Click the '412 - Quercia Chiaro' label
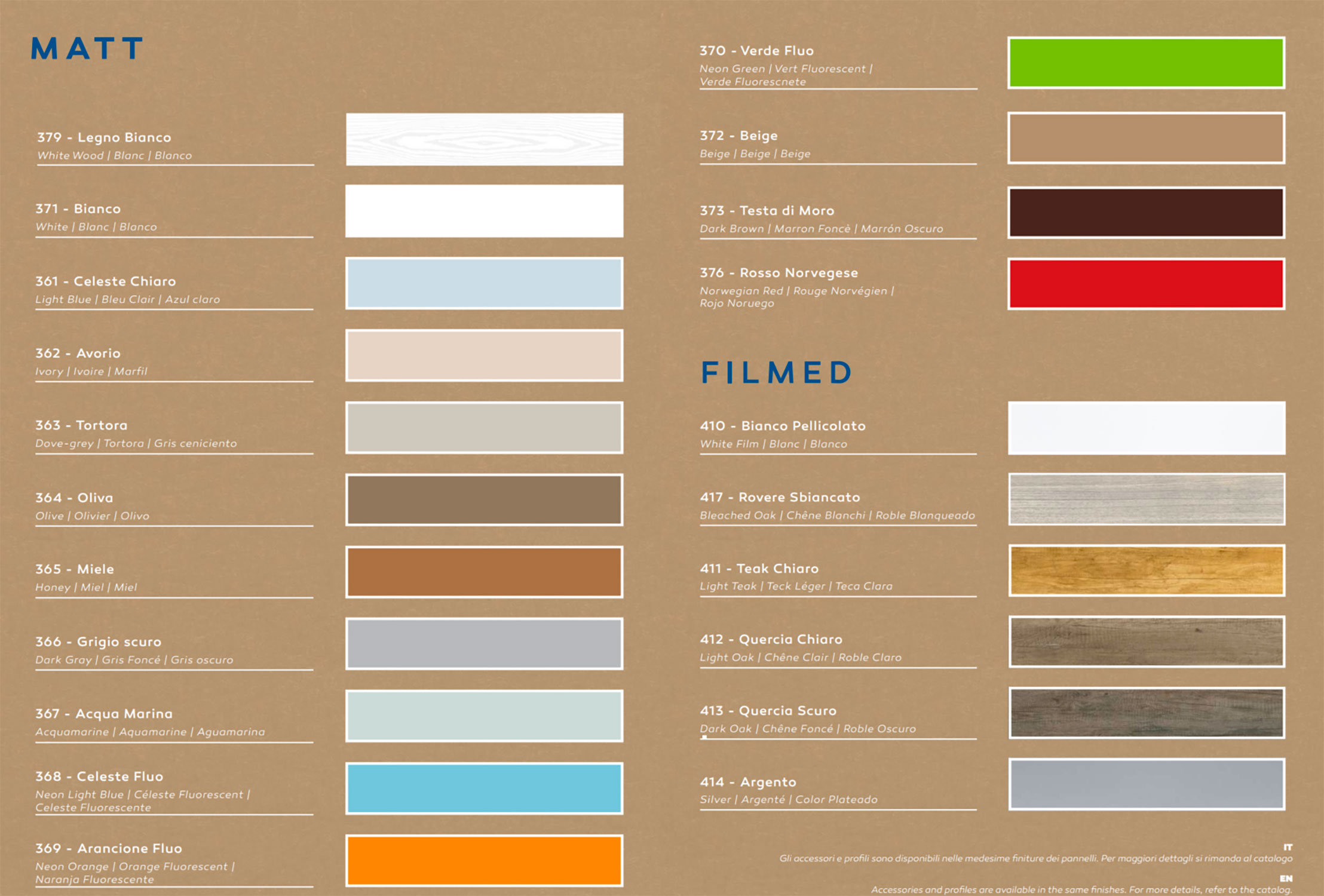Image resolution: width=1324 pixels, height=896 pixels. pyautogui.click(x=771, y=640)
